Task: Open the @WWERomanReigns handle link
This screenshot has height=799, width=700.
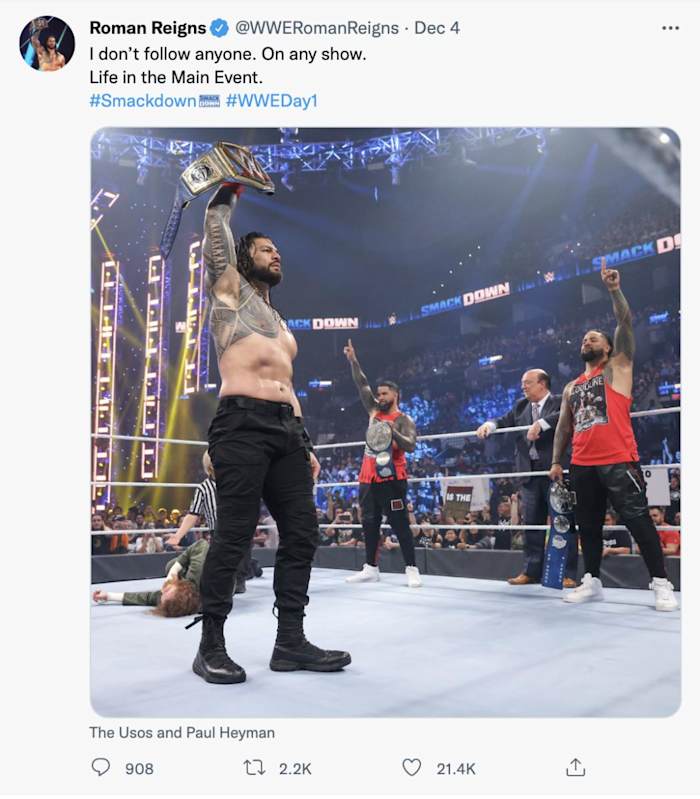Action: tap(316, 28)
